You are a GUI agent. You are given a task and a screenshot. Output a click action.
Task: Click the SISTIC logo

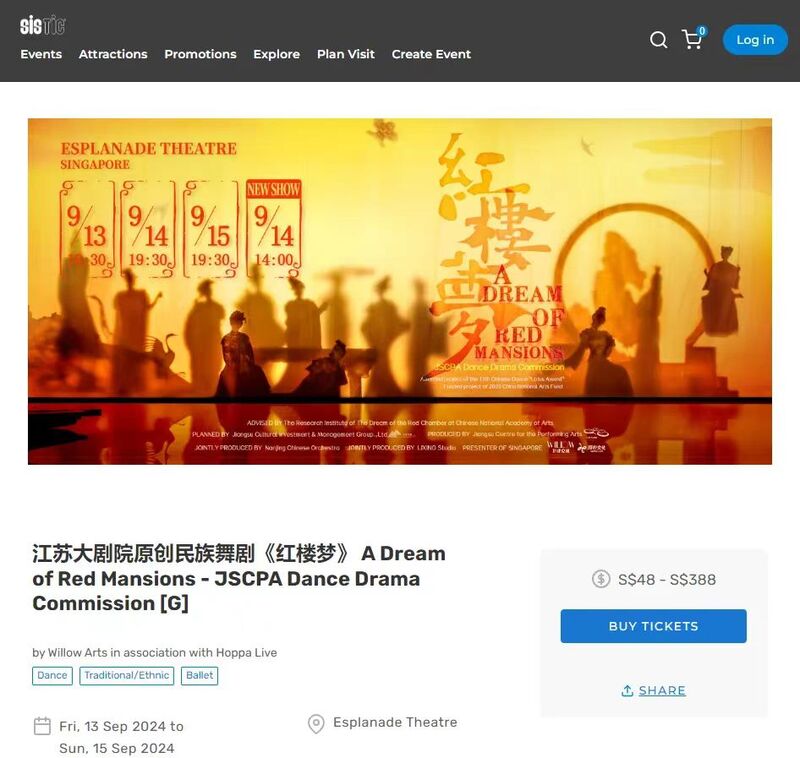pos(43,25)
